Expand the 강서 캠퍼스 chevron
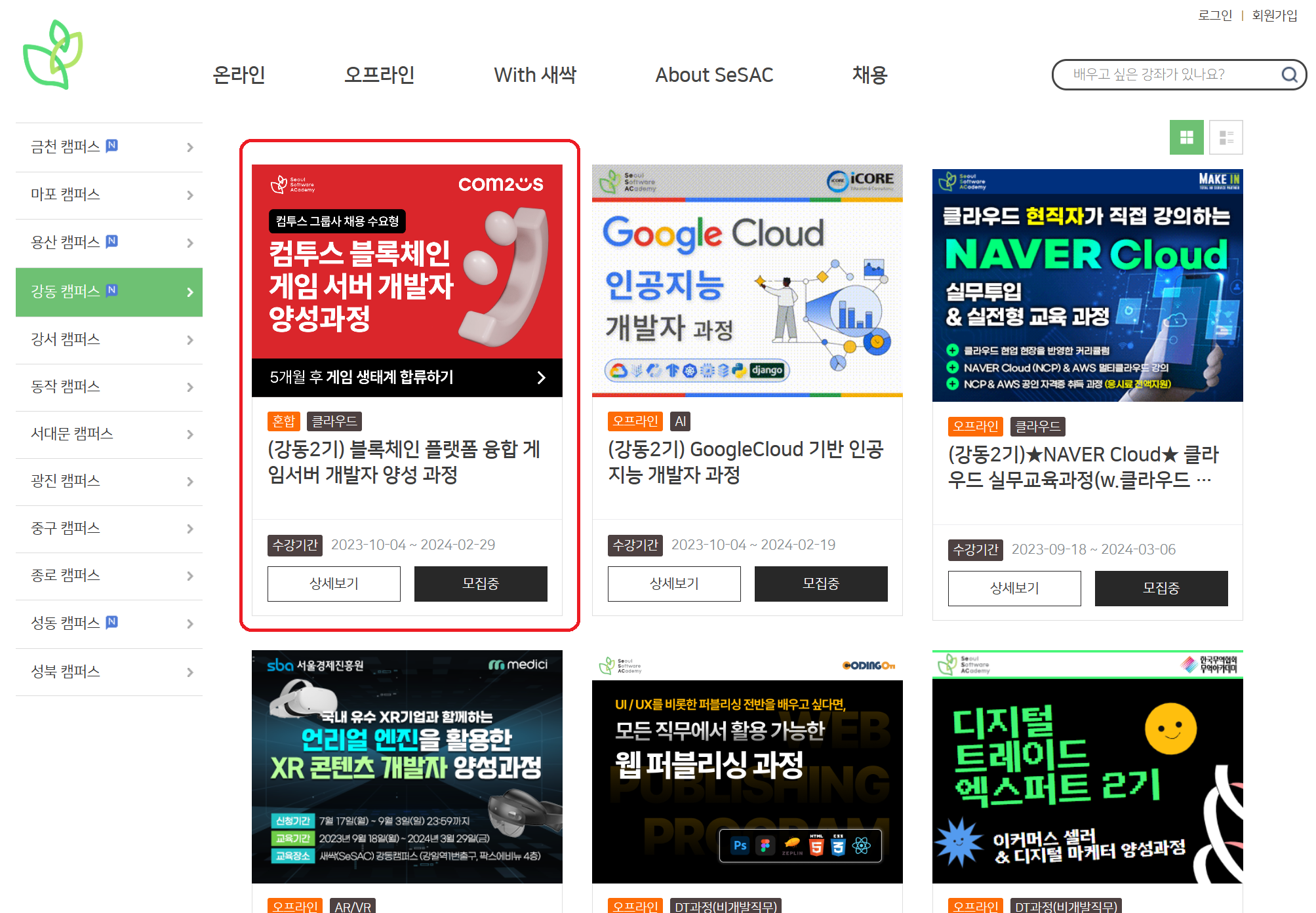Viewport: 1316px width, 913px height. (x=190, y=340)
